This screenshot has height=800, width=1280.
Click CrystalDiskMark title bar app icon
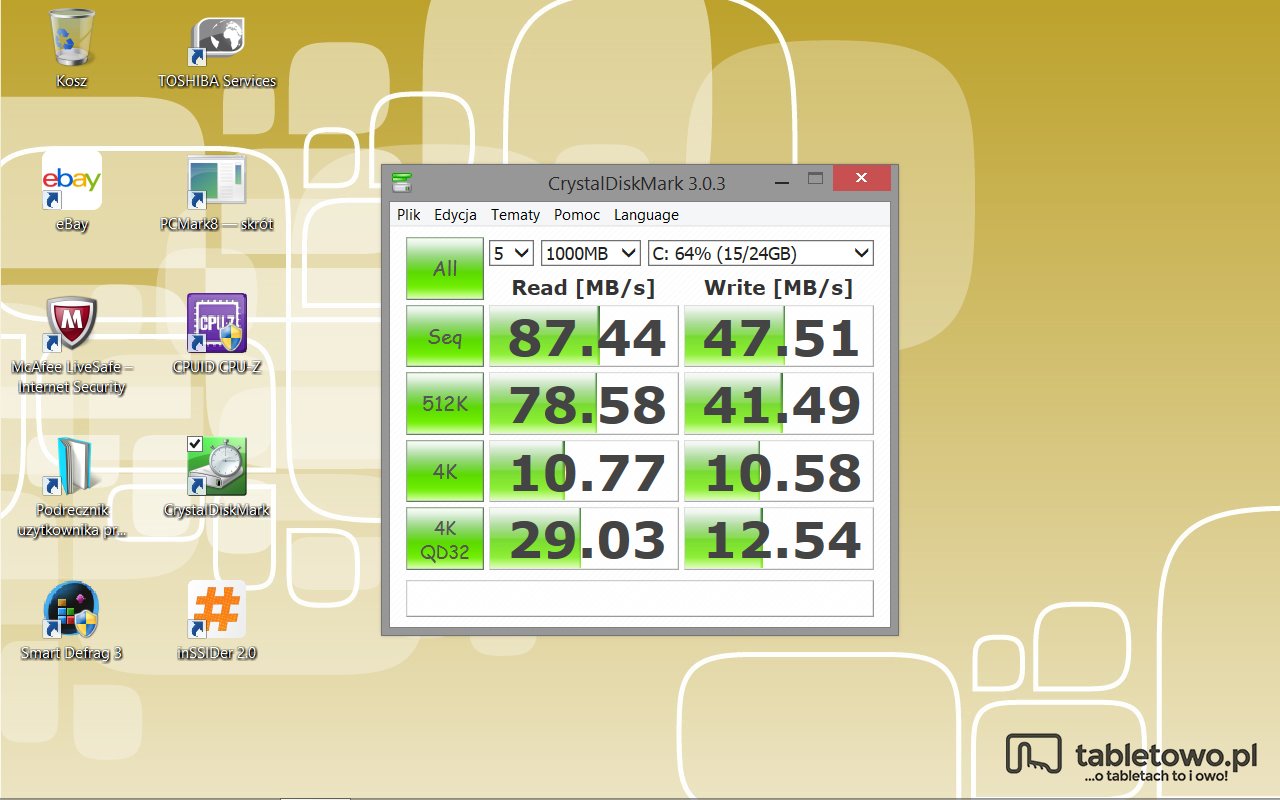point(402,183)
